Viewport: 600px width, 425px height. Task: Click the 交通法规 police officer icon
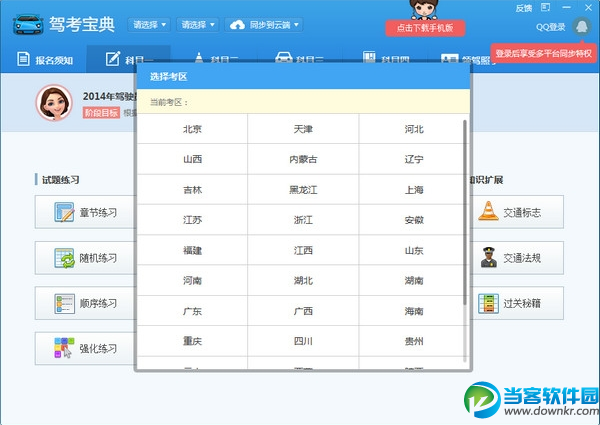click(x=489, y=257)
